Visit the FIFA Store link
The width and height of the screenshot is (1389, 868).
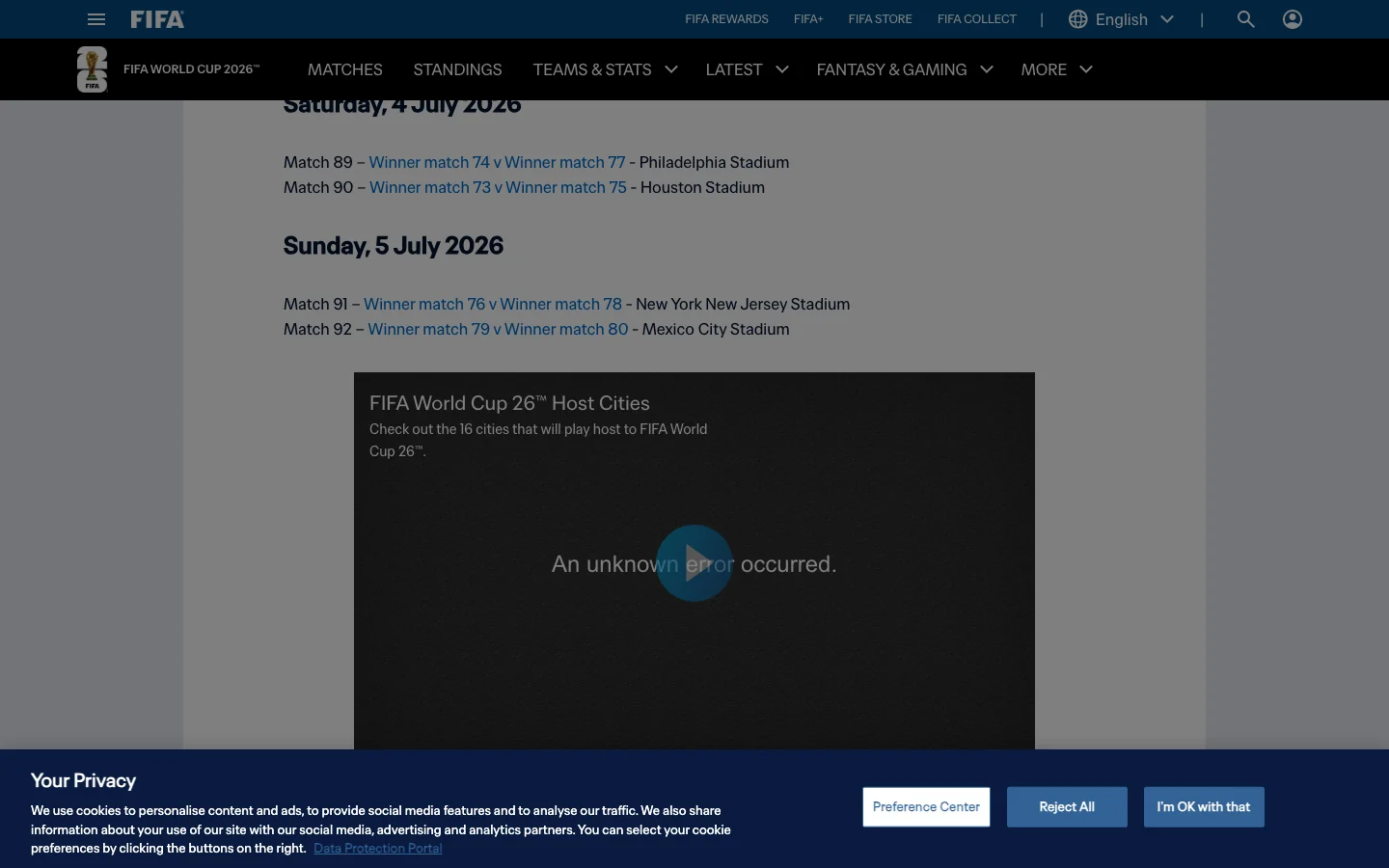tap(880, 19)
